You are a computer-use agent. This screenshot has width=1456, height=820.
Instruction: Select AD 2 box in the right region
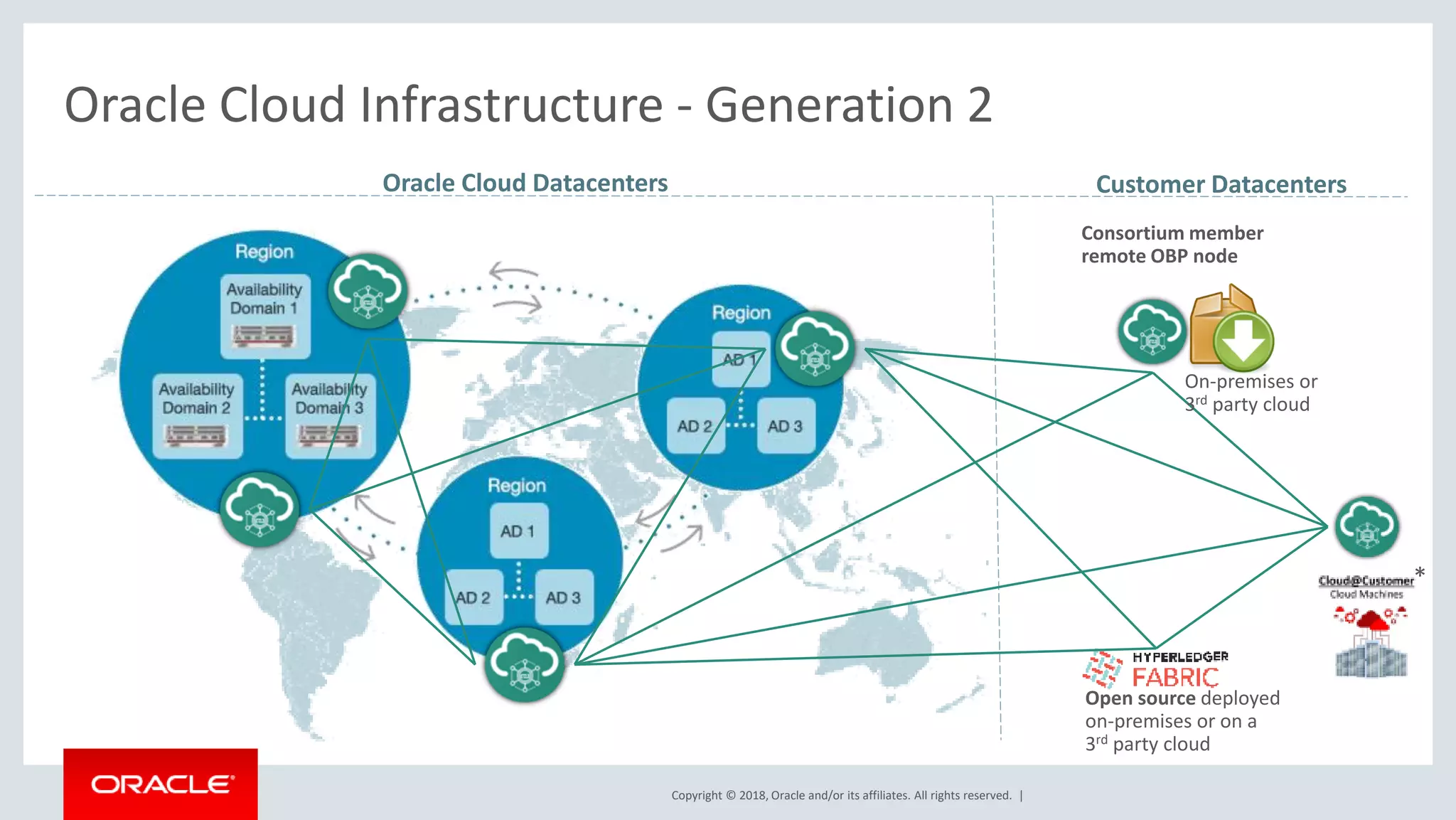pos(696,426)
